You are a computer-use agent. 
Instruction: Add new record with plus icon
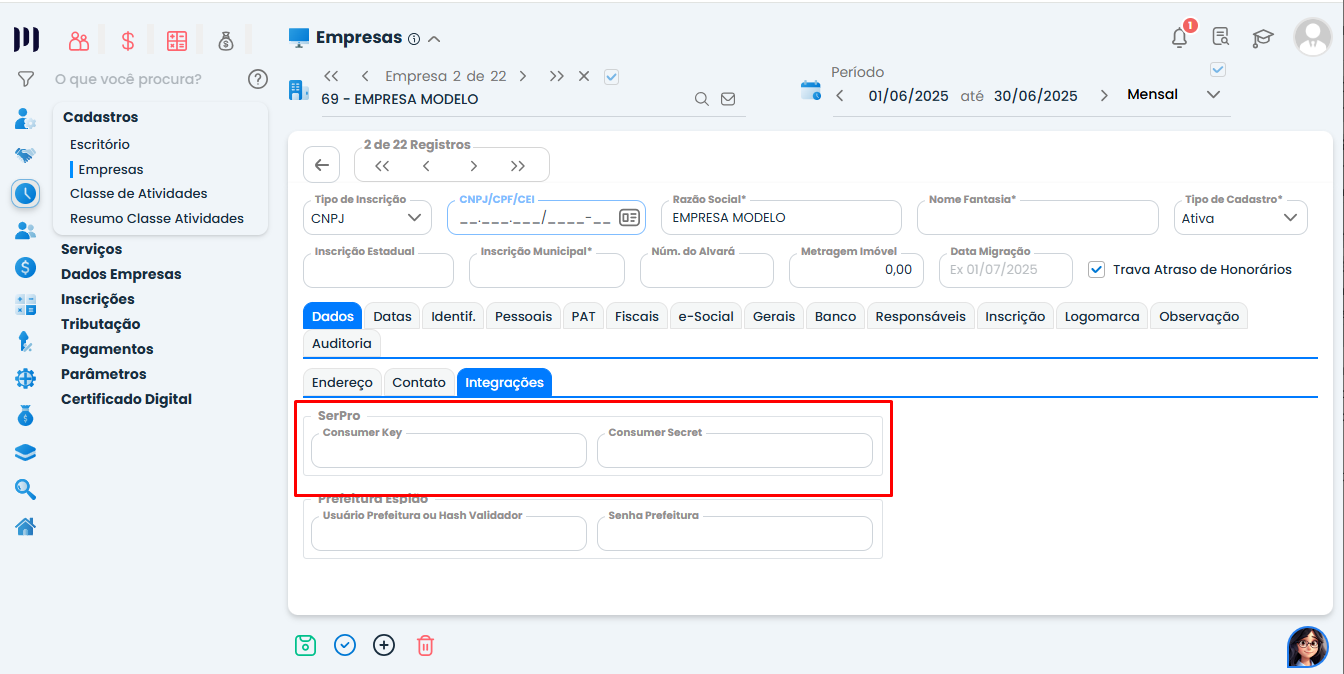click(384, 645)
